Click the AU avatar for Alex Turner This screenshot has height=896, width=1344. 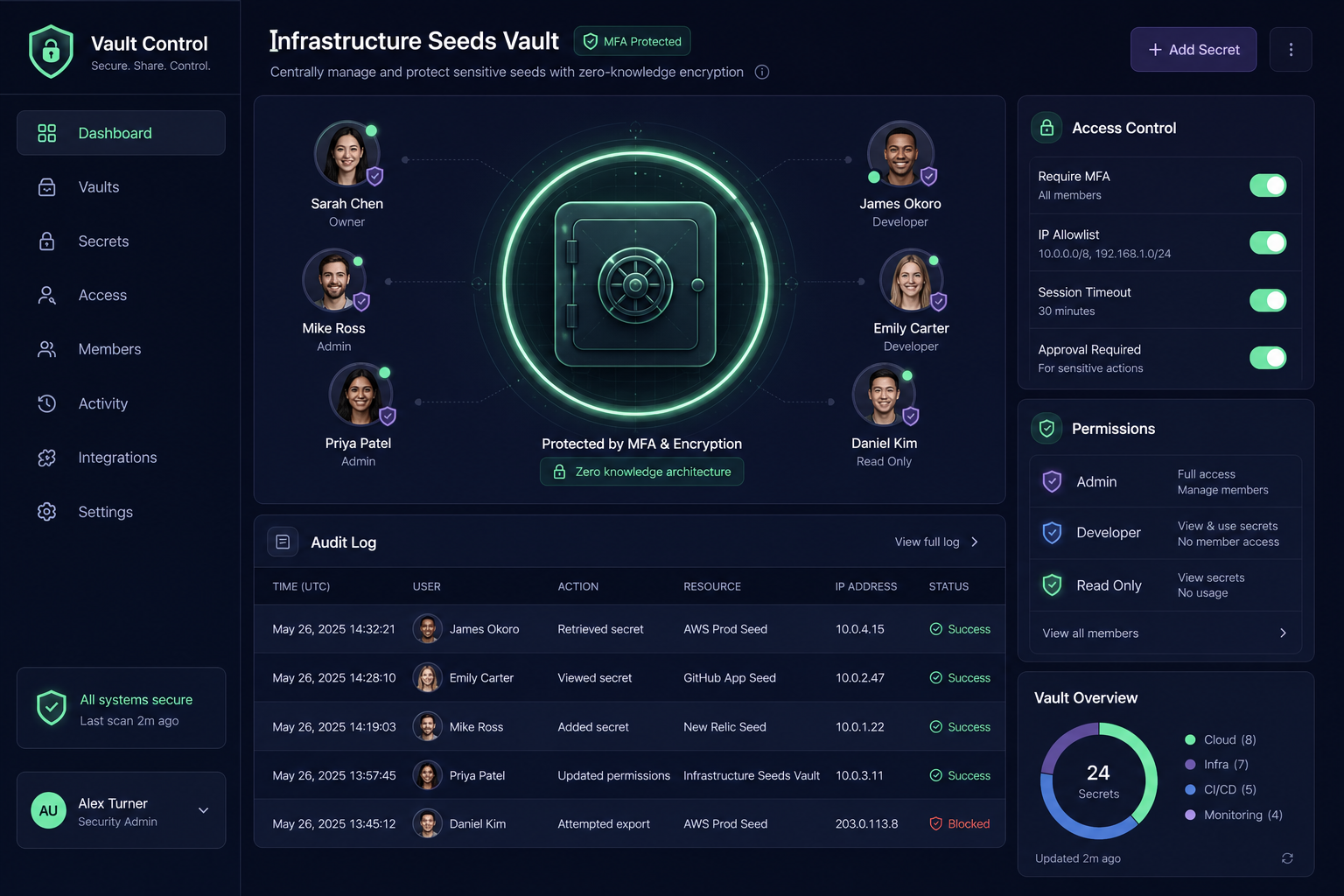tap(48, 810)
